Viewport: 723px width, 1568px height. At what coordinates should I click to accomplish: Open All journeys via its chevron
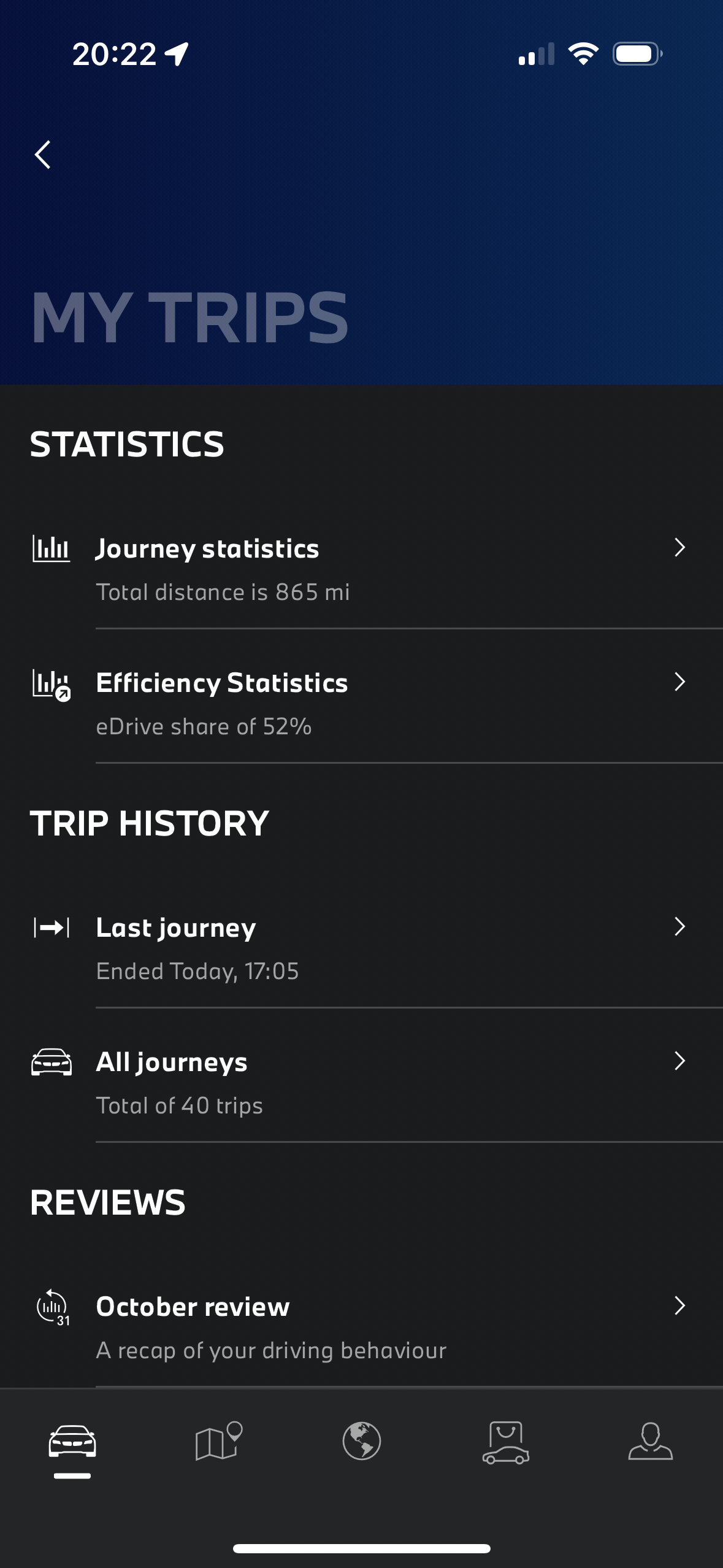click(x=679, y=1061)
